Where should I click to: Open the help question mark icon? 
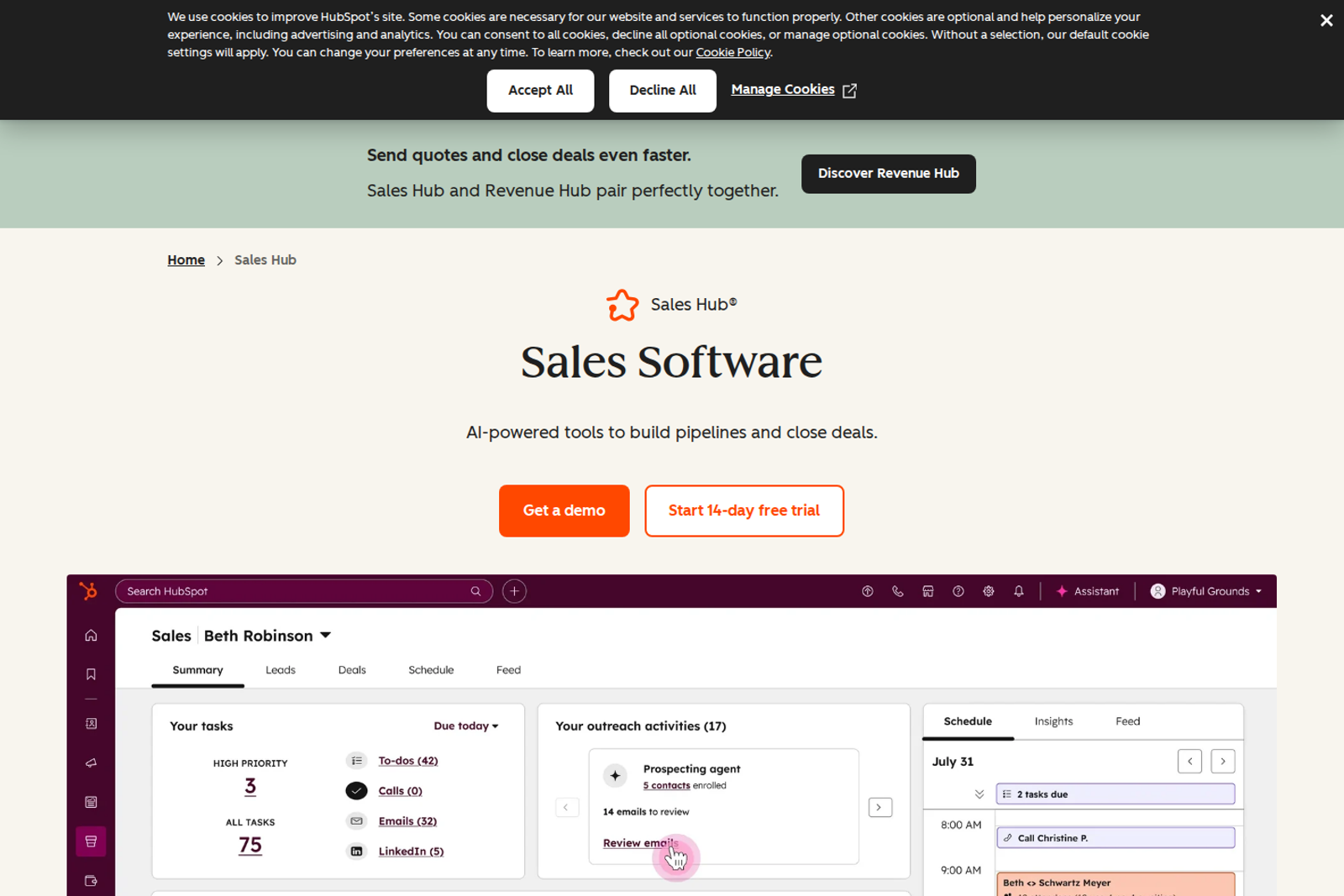958,591
